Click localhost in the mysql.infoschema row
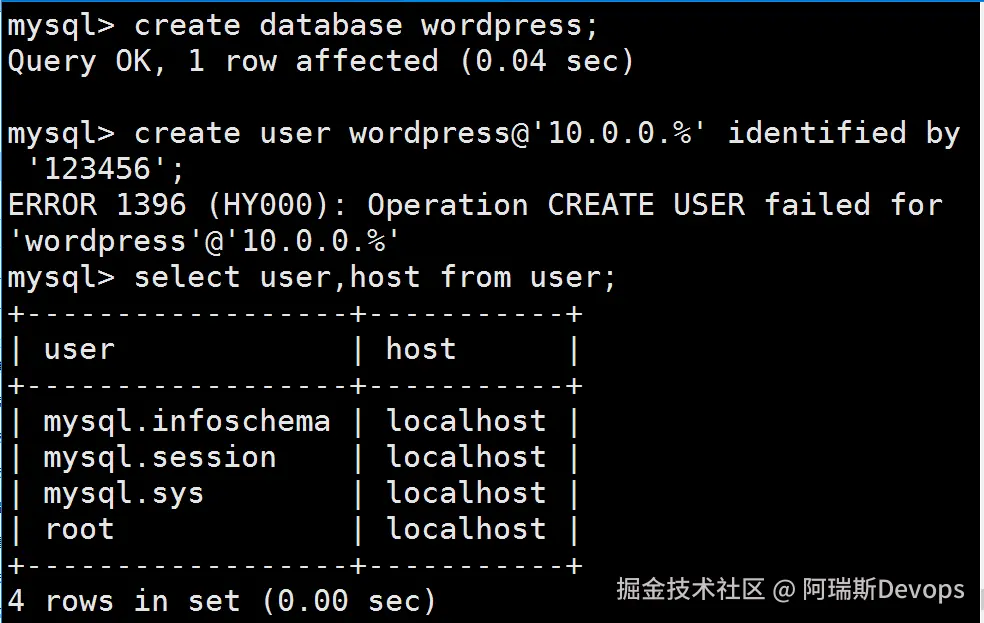Viewport: 984px width, 623px height. (x=466, y=421)
